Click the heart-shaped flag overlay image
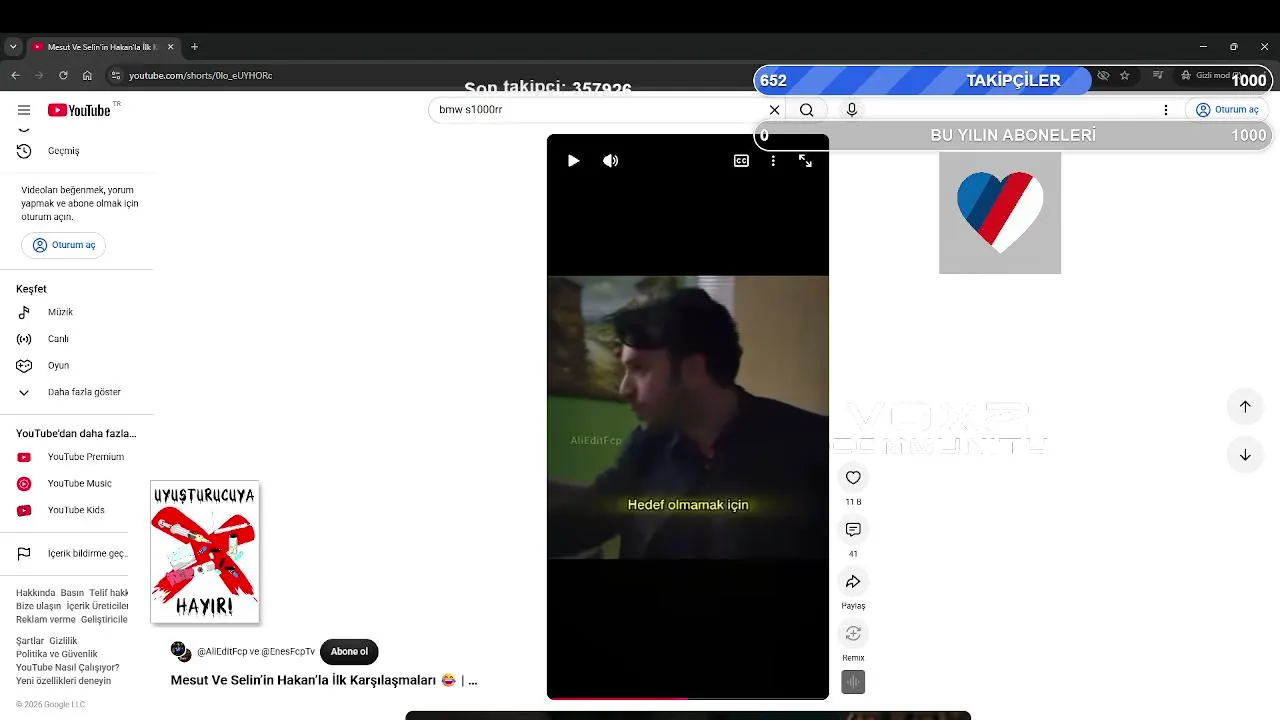The width and height of the screenshot is (1280, 720). [1000, 213]
